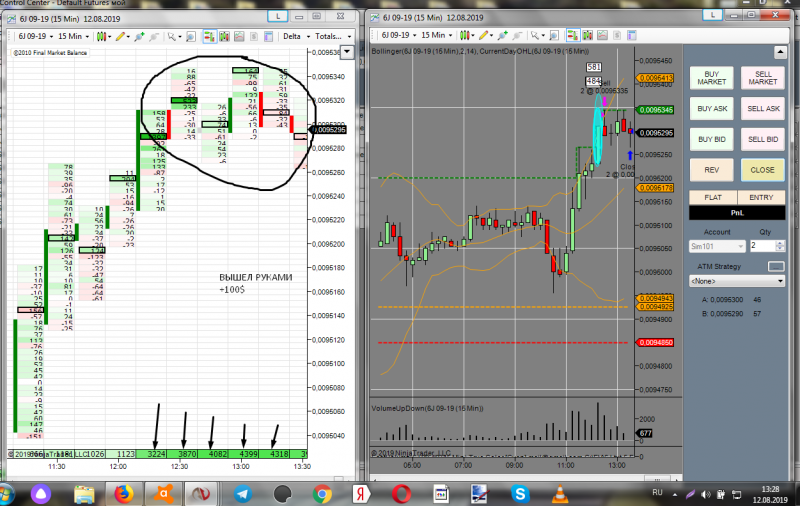Click the REV reverse position button
The image size is (800, 506).
click(712, 170)
